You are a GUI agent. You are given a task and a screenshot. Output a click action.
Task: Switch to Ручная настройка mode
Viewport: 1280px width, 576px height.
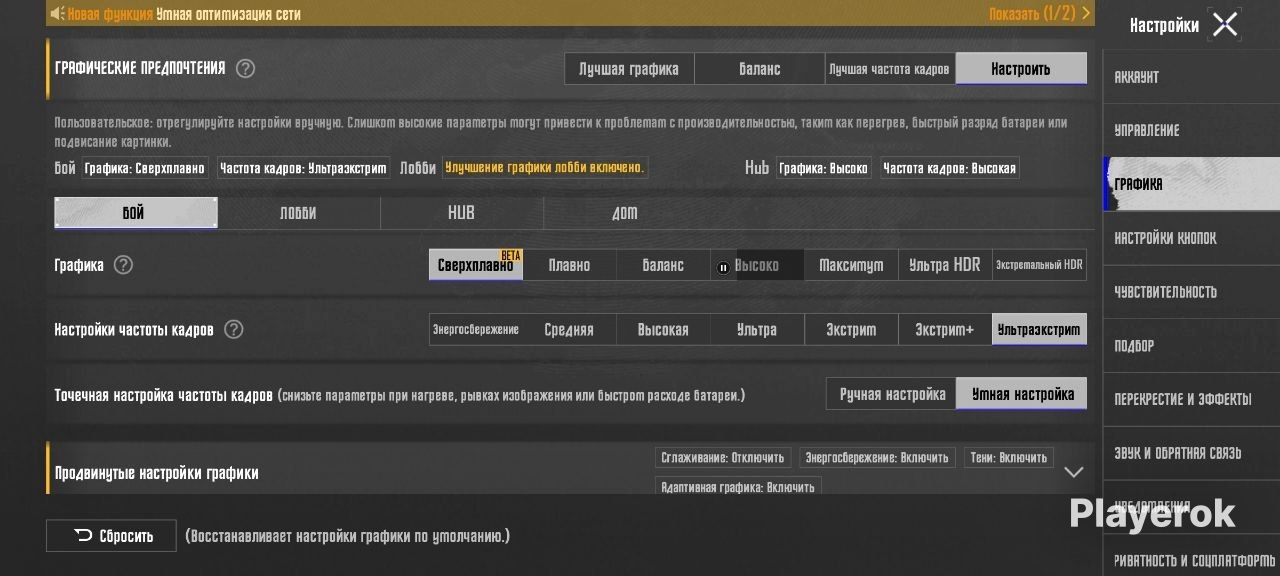[892, 394]
